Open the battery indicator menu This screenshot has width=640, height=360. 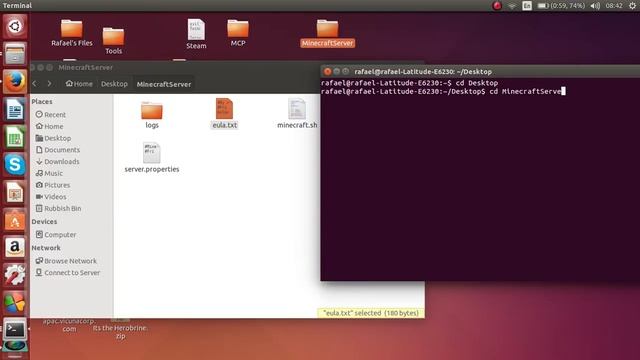[561, 6]
